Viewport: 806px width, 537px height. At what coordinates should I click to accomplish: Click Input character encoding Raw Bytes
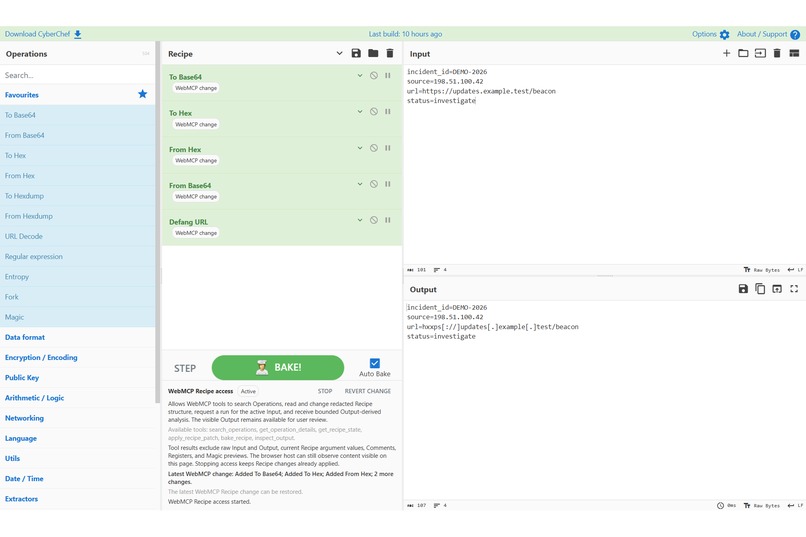click(762, 270)
